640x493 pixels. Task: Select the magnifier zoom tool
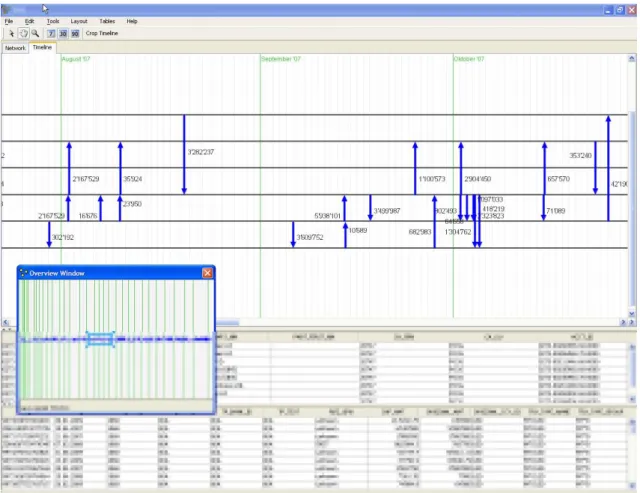click(36, 33)
